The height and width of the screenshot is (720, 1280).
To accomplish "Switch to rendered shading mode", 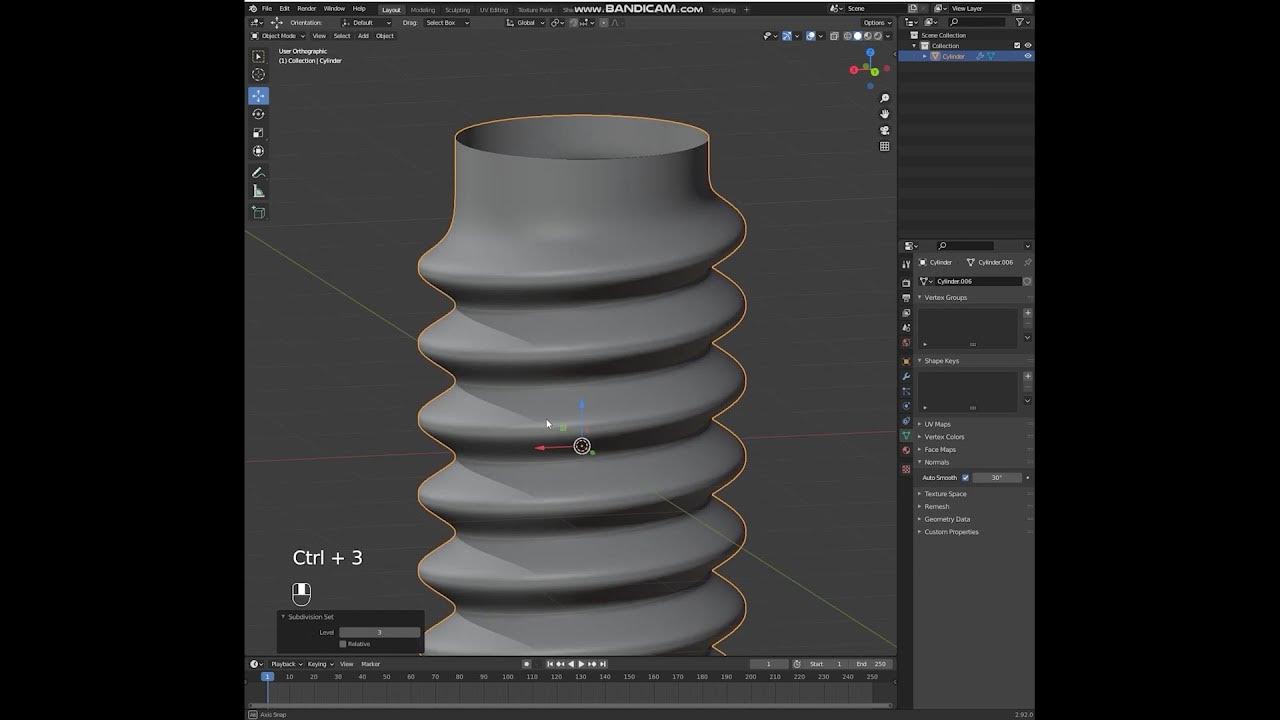I will point(876,36).
